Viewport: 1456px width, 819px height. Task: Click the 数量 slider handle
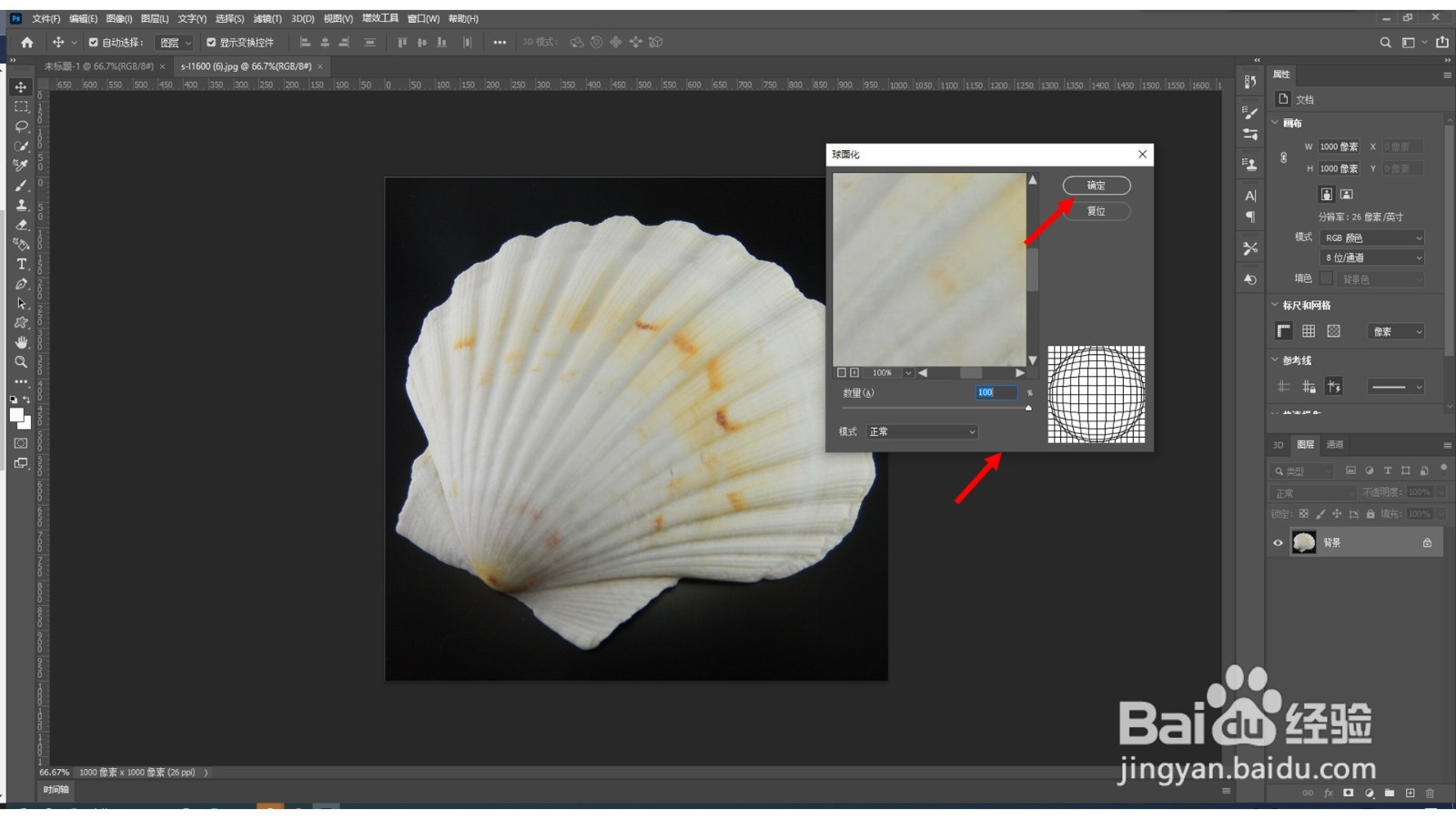[1028, 408]
